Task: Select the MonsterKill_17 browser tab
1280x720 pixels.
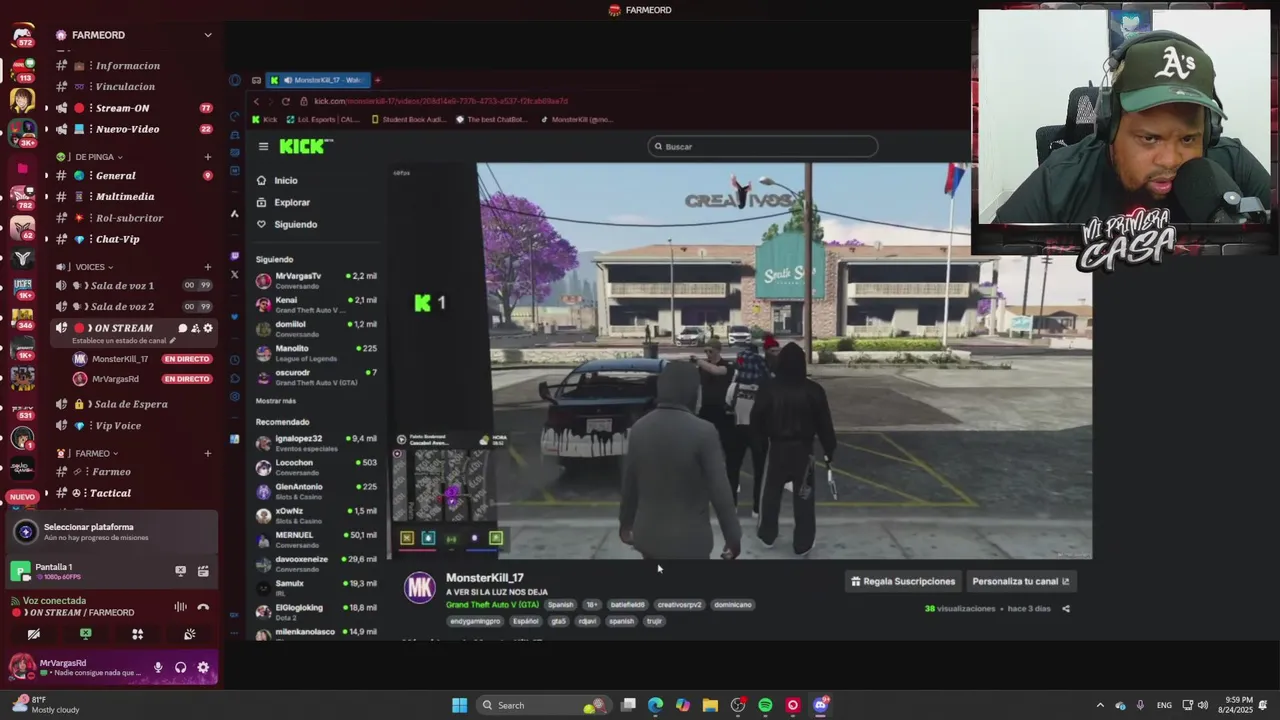Action: click(x=319, y=80)
